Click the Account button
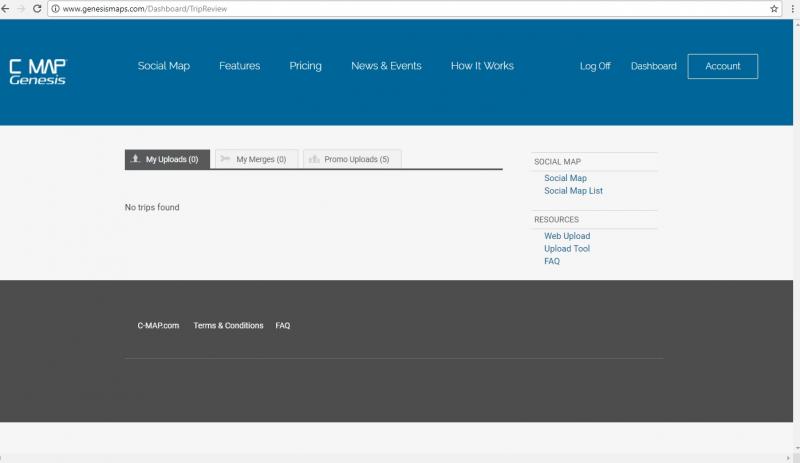 click(722, 66)
